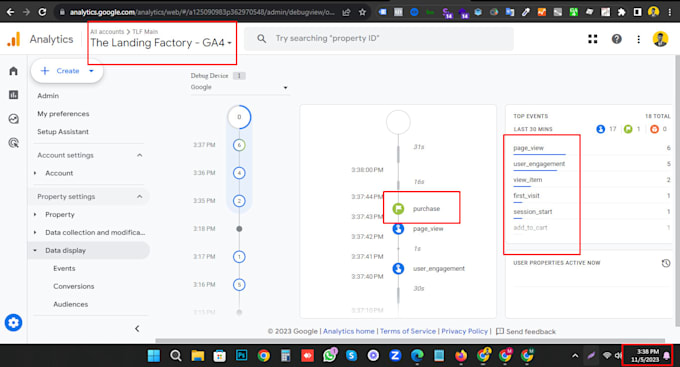Reload the page with the refresh icon

click(42, 12)
